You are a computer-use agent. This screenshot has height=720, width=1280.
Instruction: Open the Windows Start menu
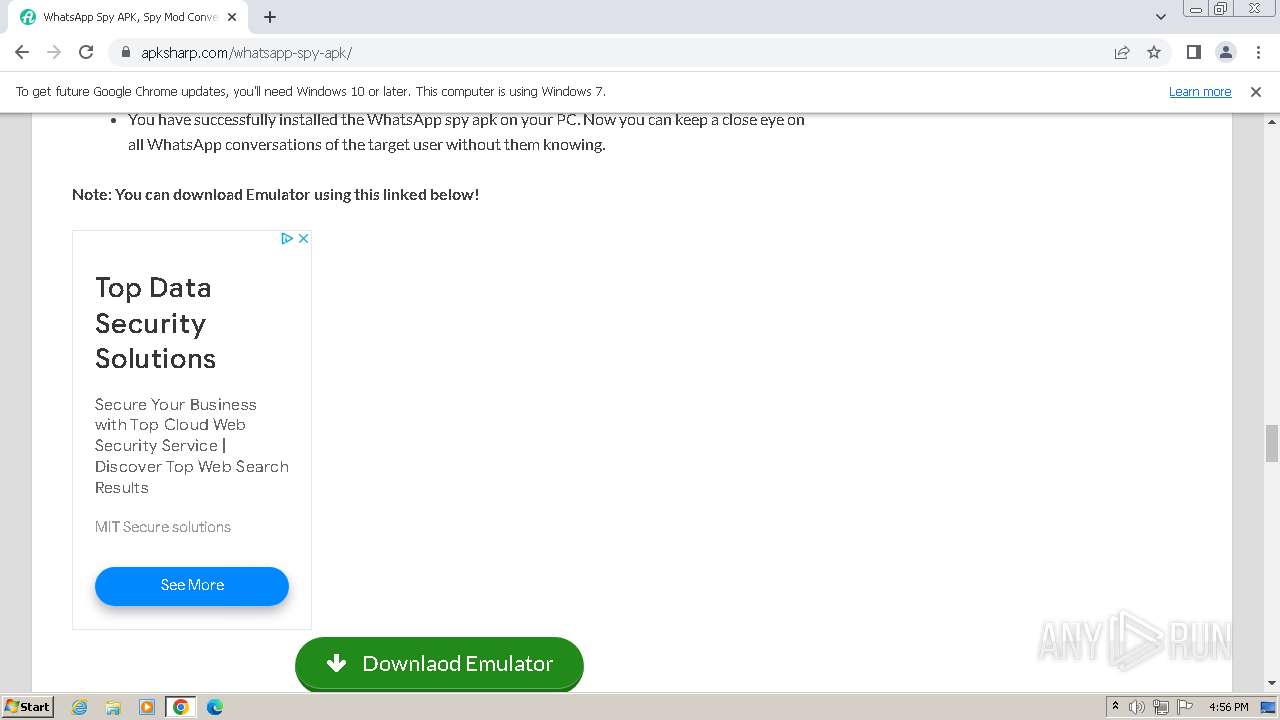27,706
